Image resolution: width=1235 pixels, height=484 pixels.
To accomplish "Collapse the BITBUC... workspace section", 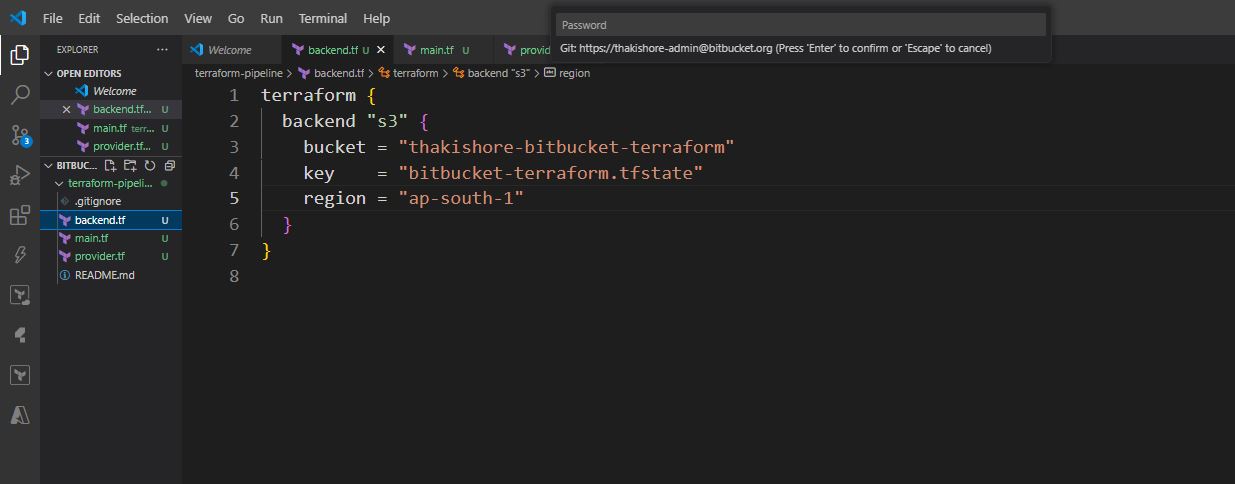I will coord(48,165).
